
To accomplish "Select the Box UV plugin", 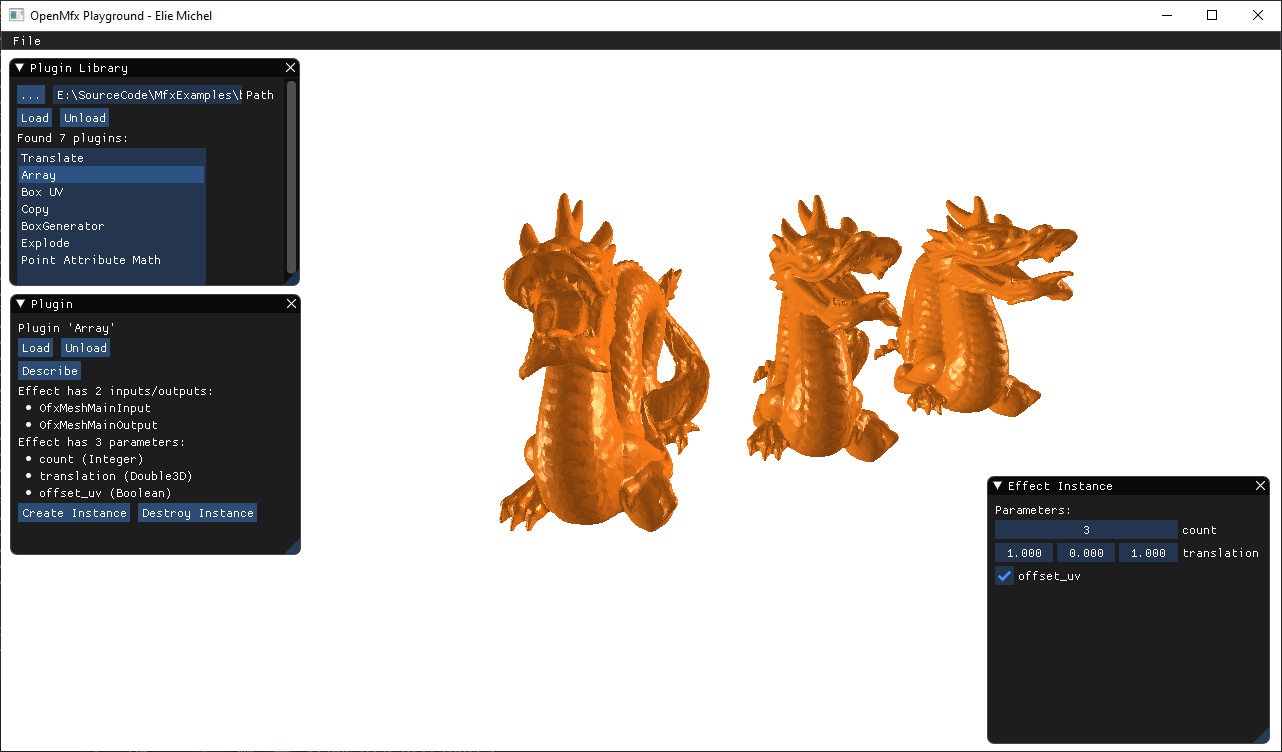I will coord(111,192).
